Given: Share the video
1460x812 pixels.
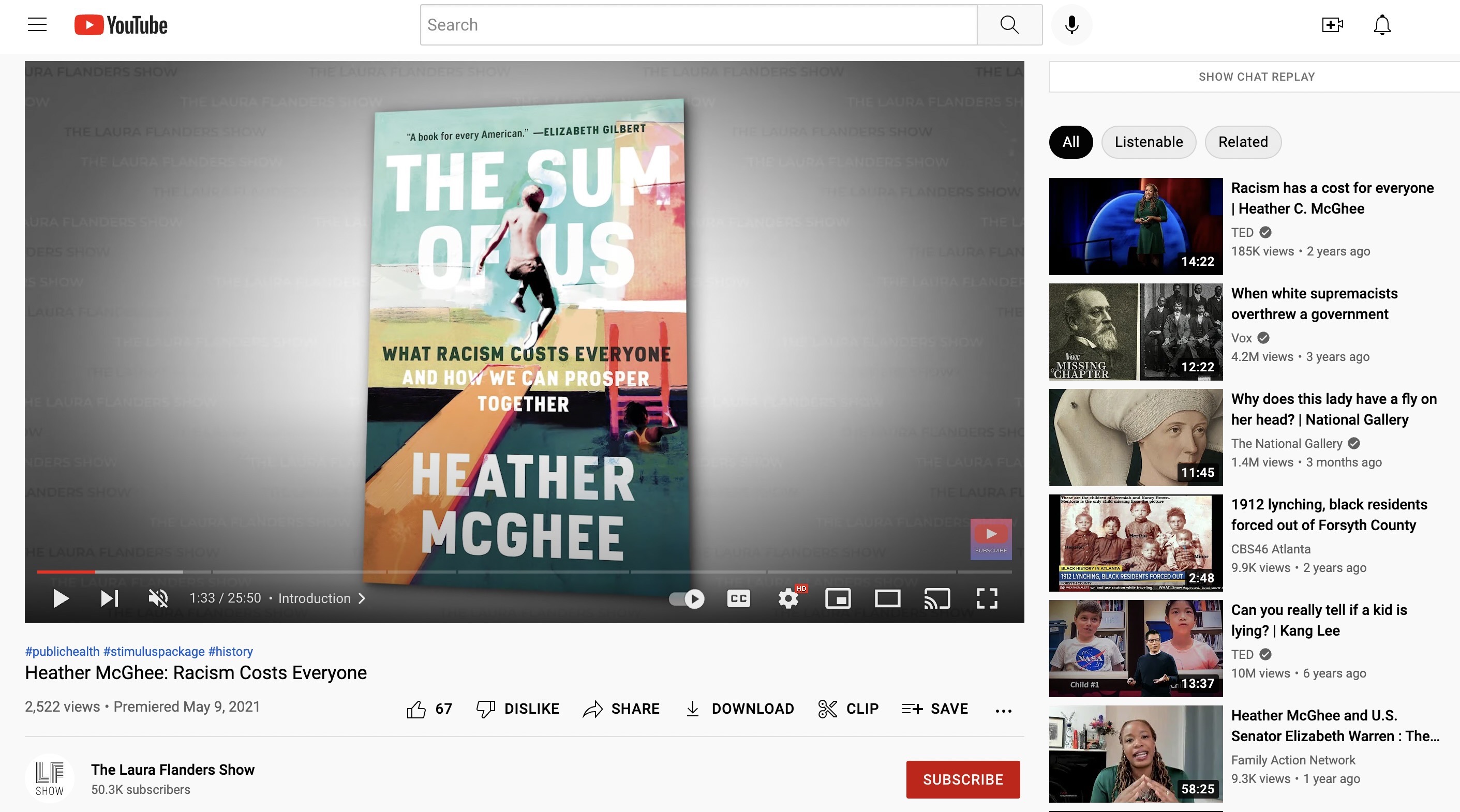Looking at the screenshot, I should pyautogui.click(x=621, y=709).
